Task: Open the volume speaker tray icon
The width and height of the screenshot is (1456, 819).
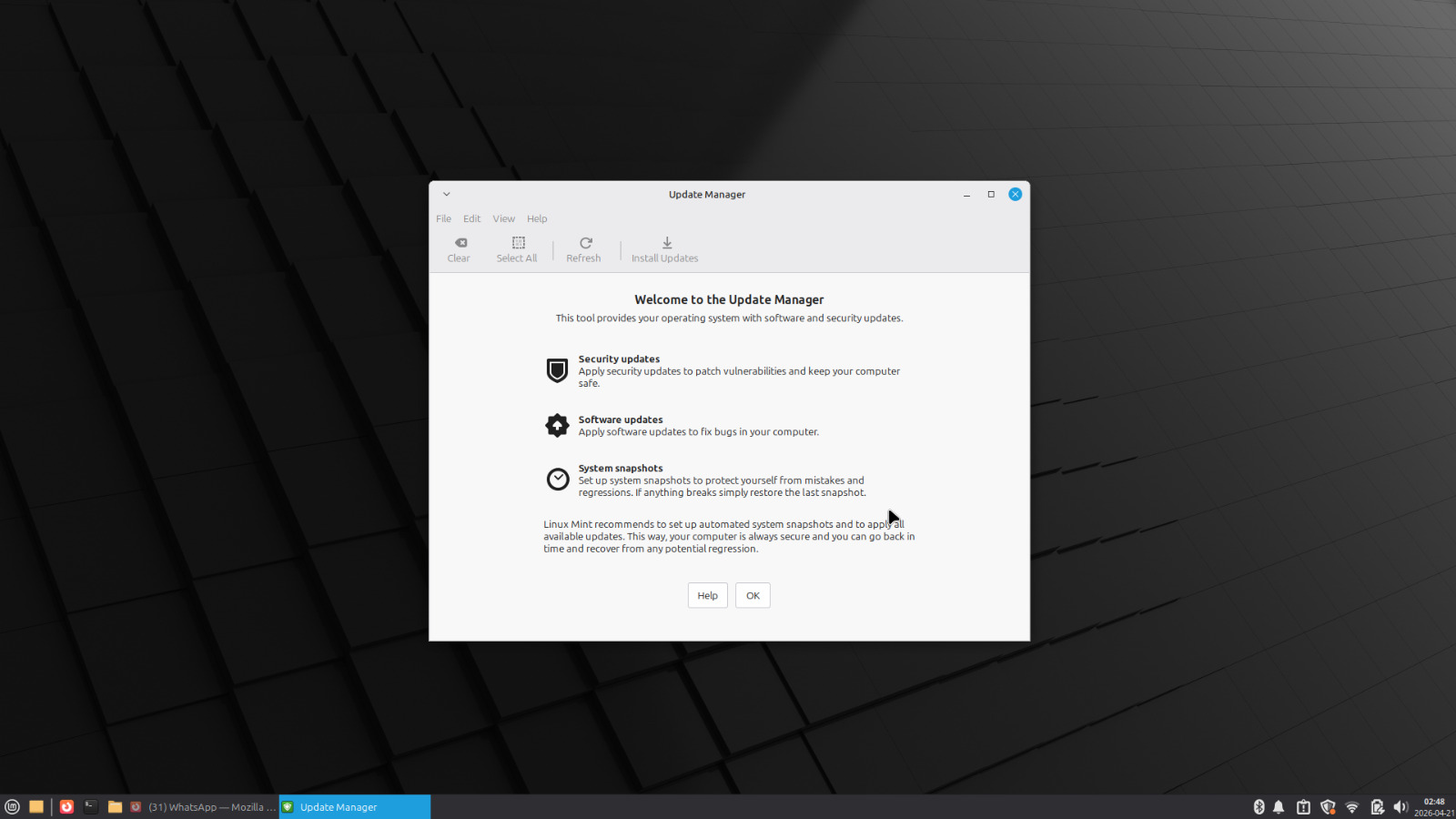Action: point(1400,807)
